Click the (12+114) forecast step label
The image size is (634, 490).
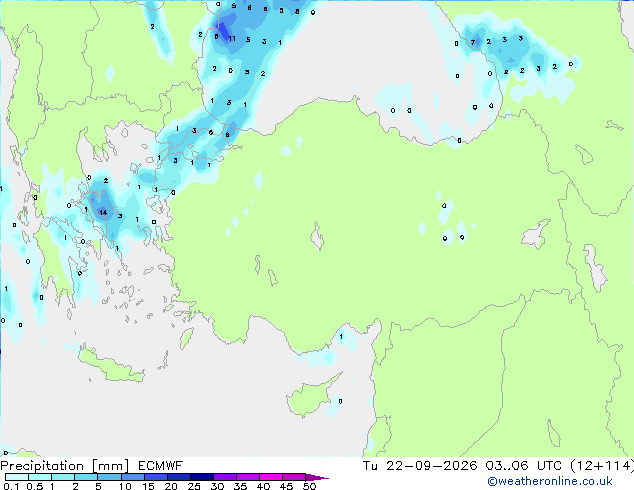[x=602, y=466]
